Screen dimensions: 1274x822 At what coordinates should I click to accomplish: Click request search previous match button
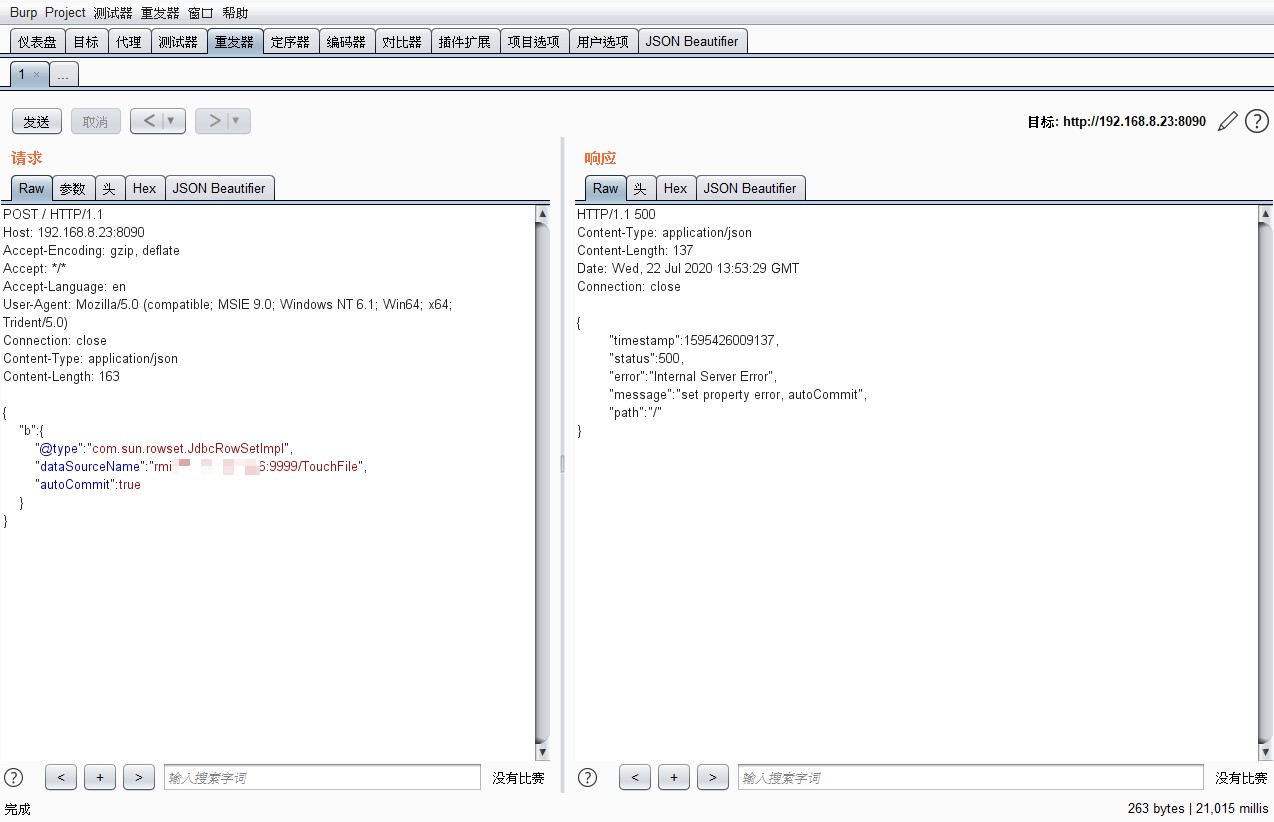coord(61,777)
